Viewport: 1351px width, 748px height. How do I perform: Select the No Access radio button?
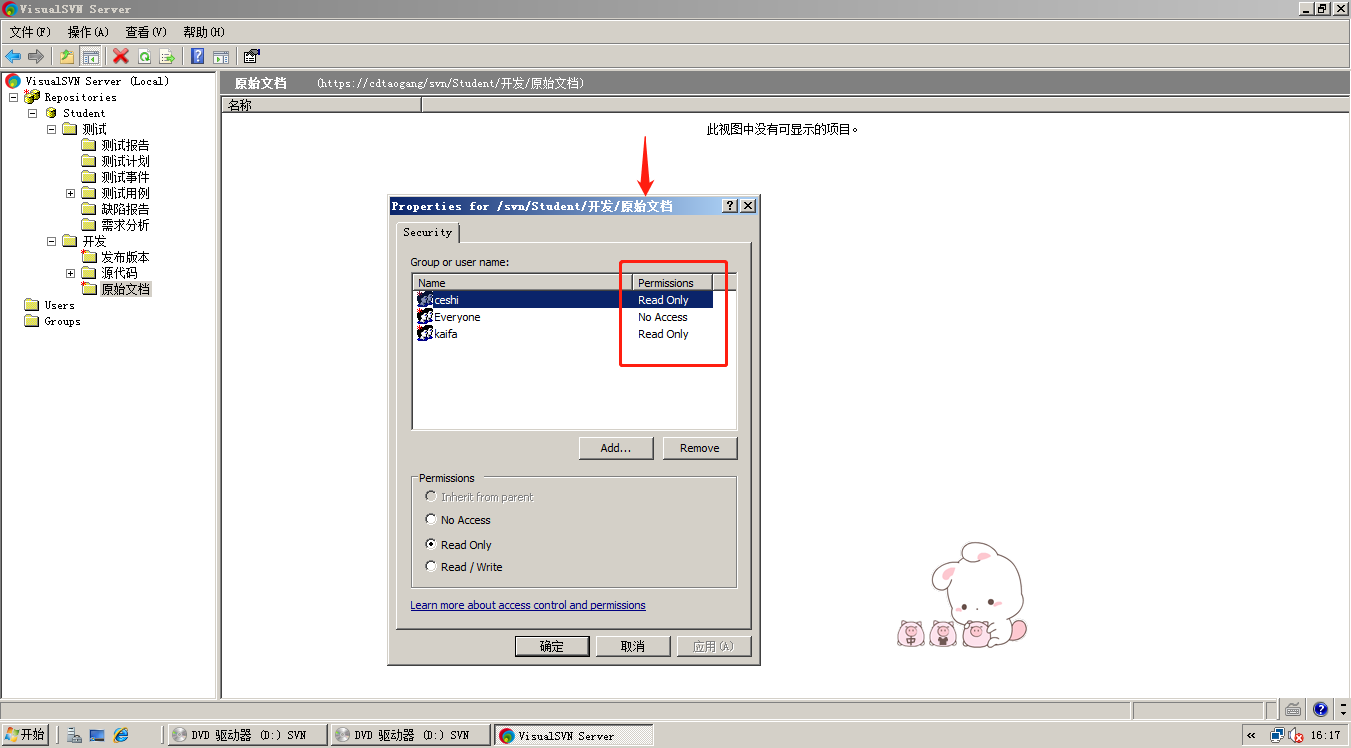(x=431, y=519)
